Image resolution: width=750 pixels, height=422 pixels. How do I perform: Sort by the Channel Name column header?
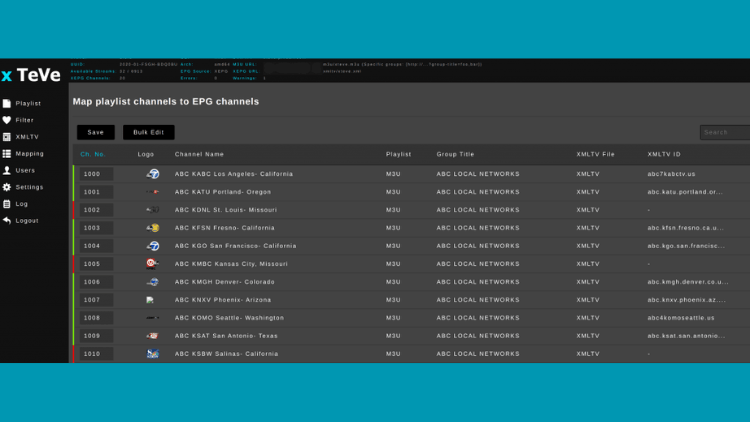pyautogui.click(x=199, y=155)
